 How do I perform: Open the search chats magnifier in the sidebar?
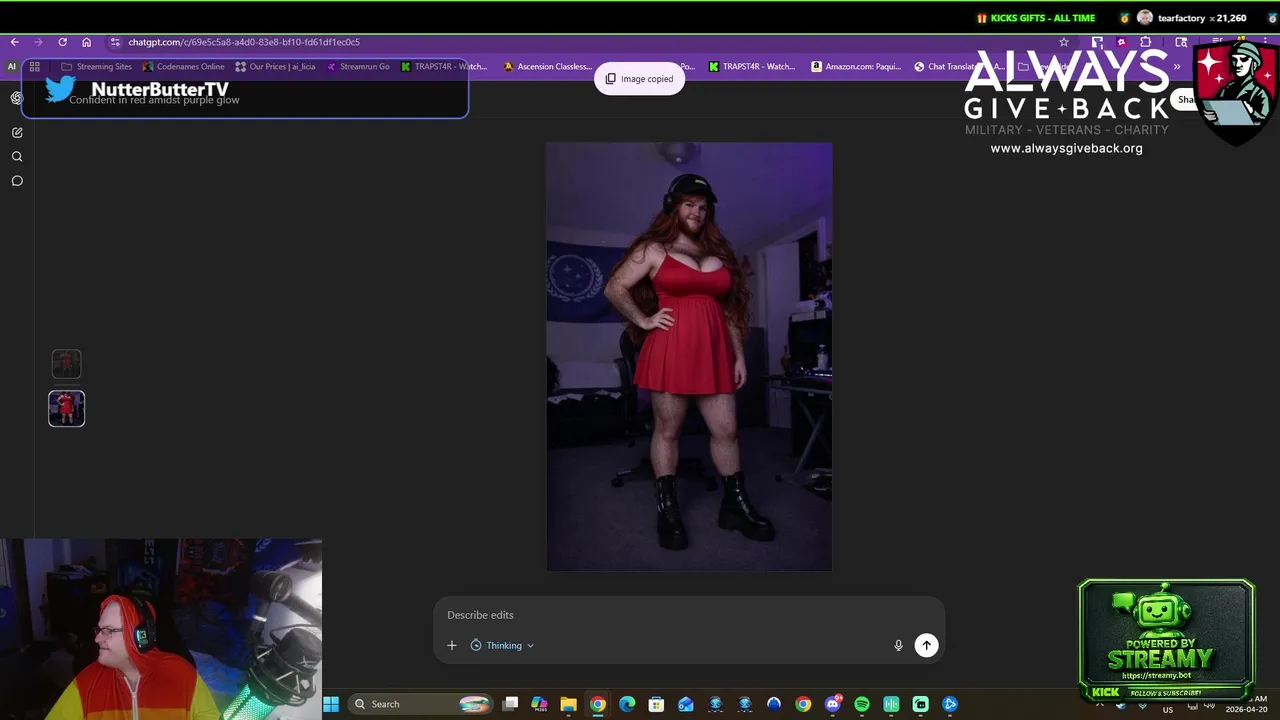click(17, 157)
